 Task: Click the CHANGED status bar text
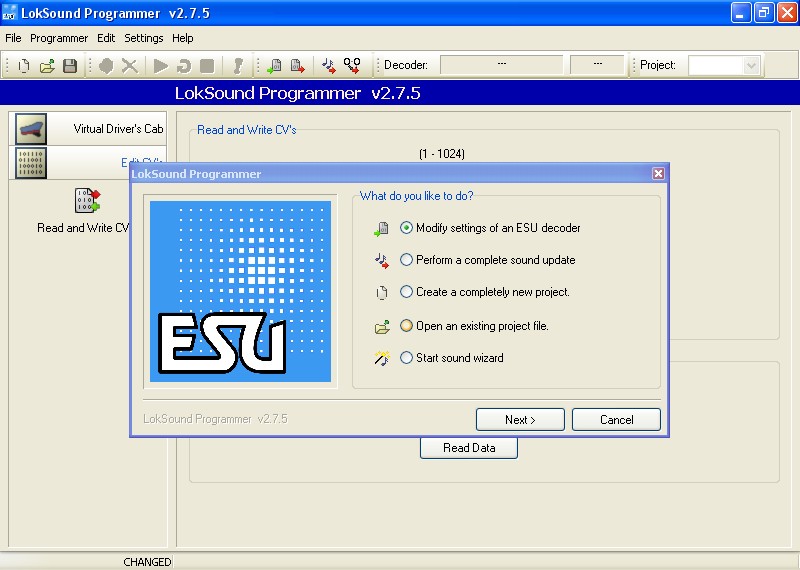pos(147,562)
